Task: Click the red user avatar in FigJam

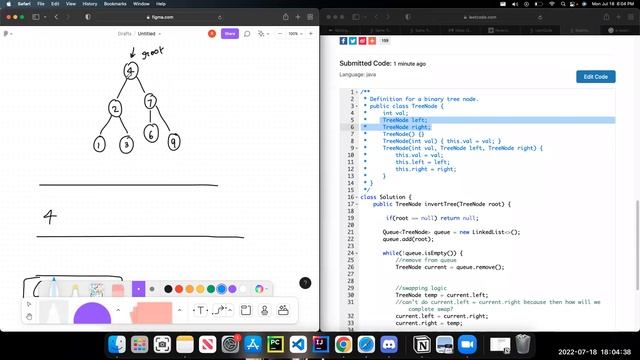Action: (212, 33)
